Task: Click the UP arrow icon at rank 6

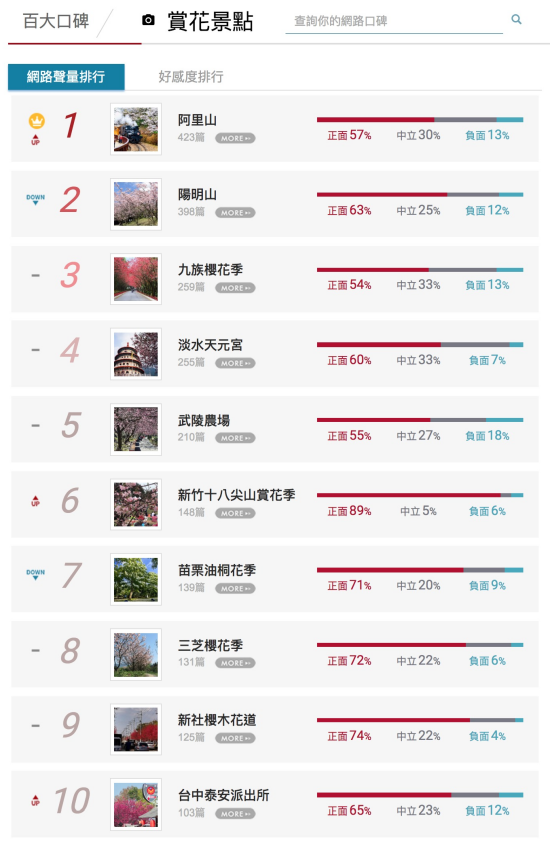Action: pyautogui.click(x=36, y=501)
